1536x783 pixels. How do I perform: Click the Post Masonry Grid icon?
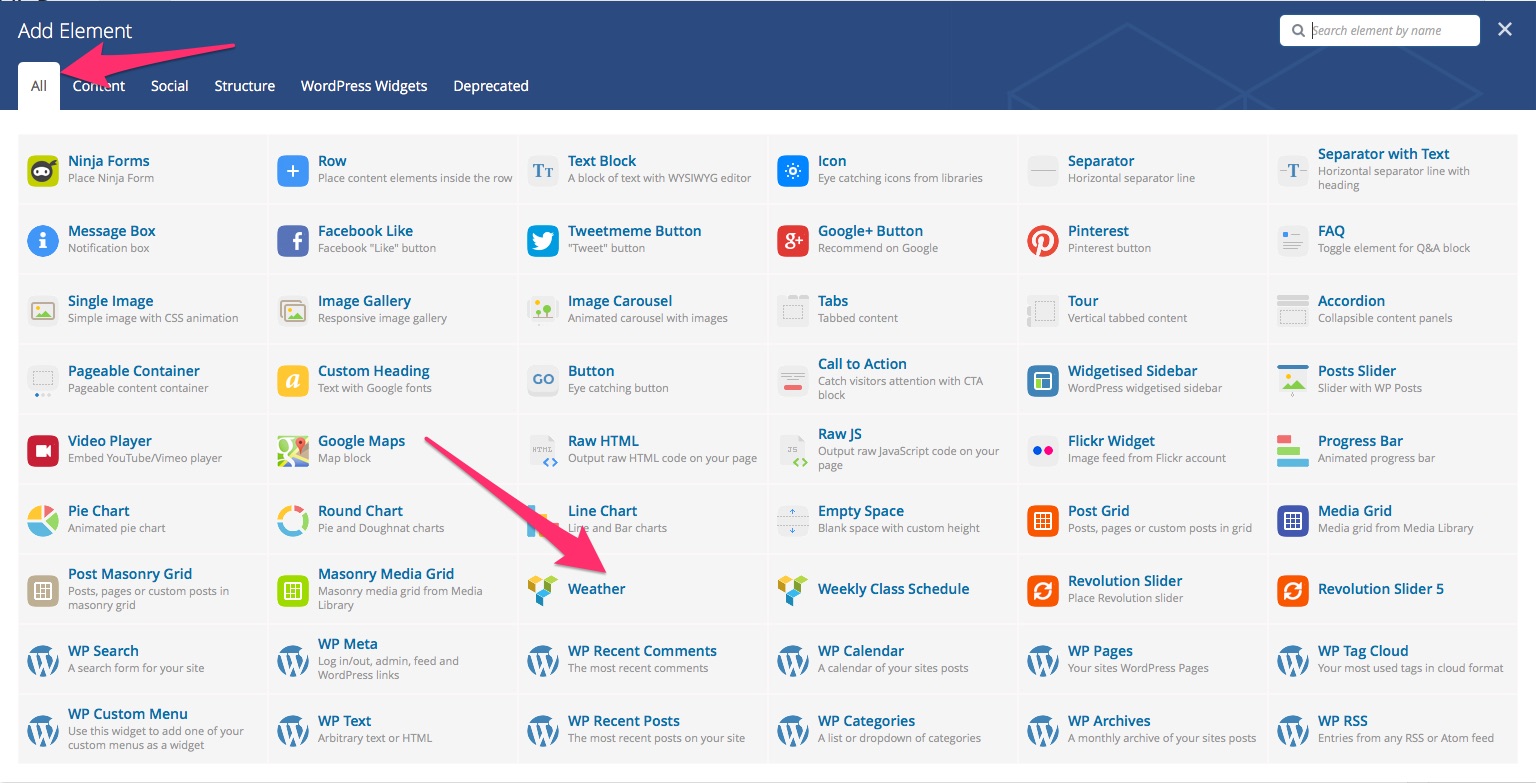click(x=43, y=591)
